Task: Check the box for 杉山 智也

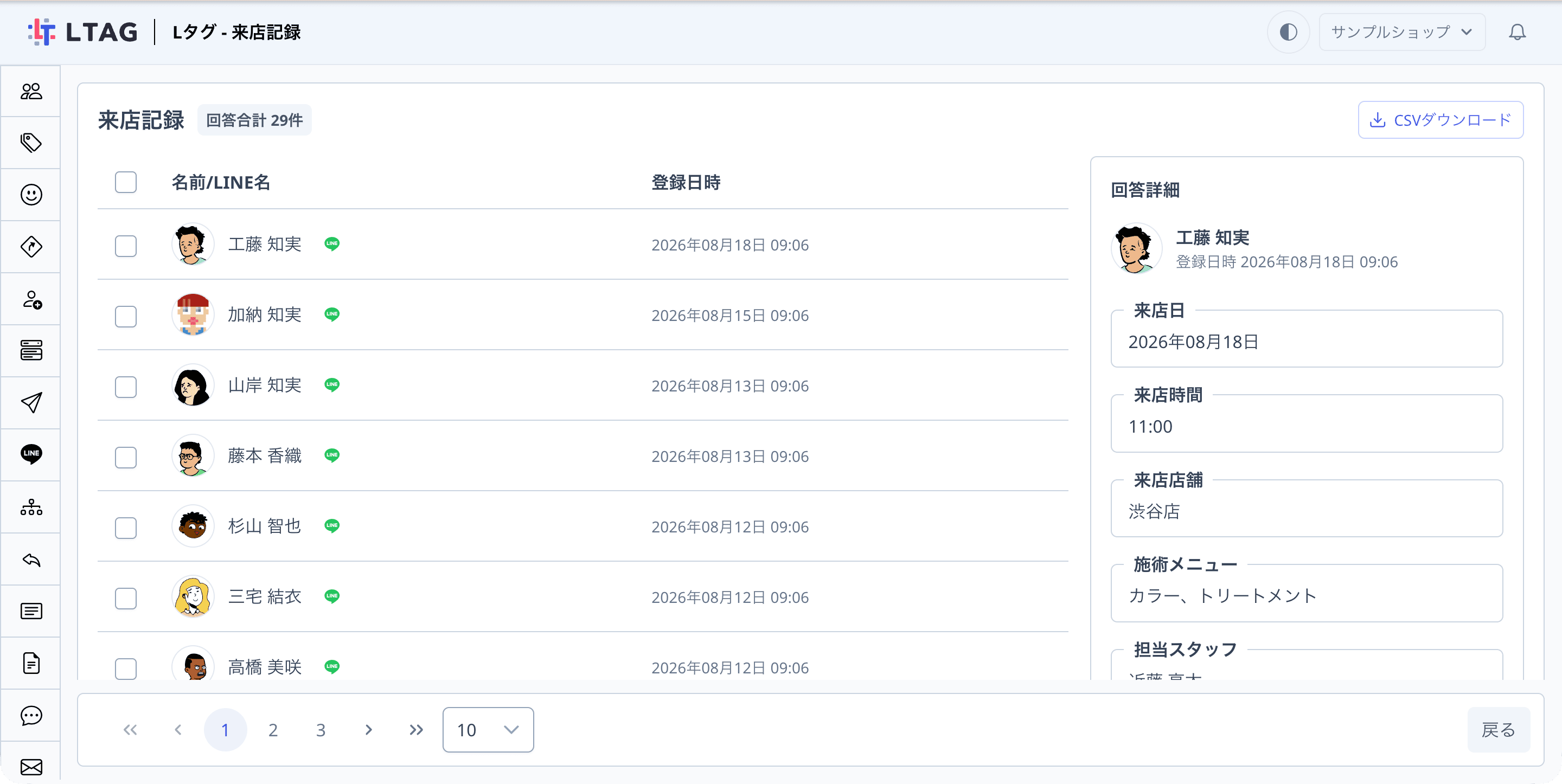Action: [x=125, y=528]
